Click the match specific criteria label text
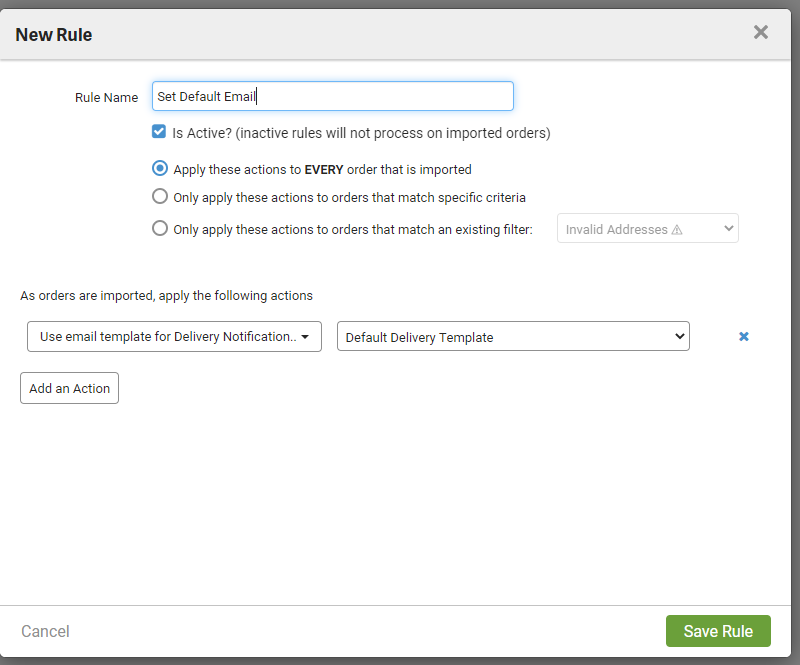800x665 pixels. 349,197
